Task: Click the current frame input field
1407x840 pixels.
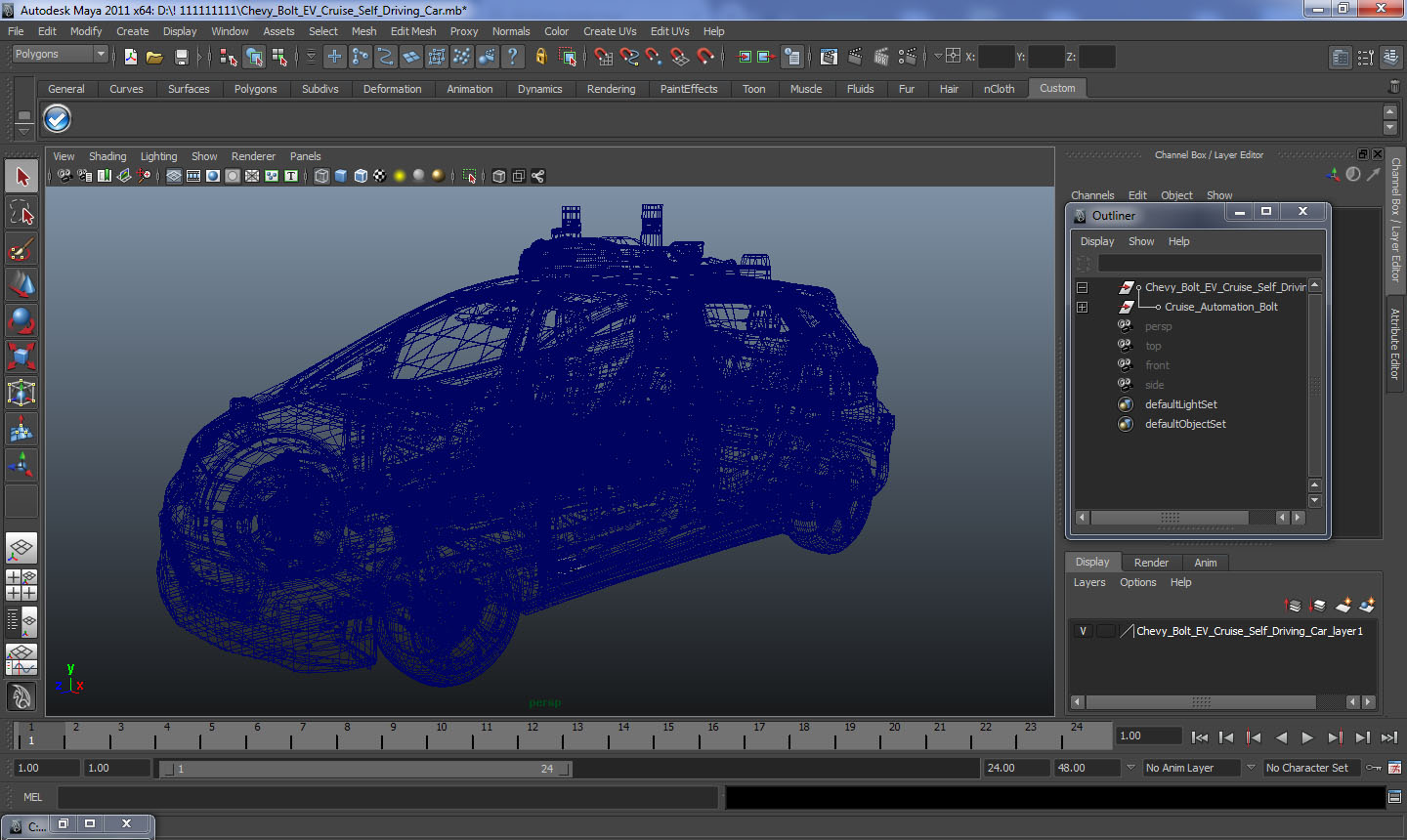Action: [1149, 735]
